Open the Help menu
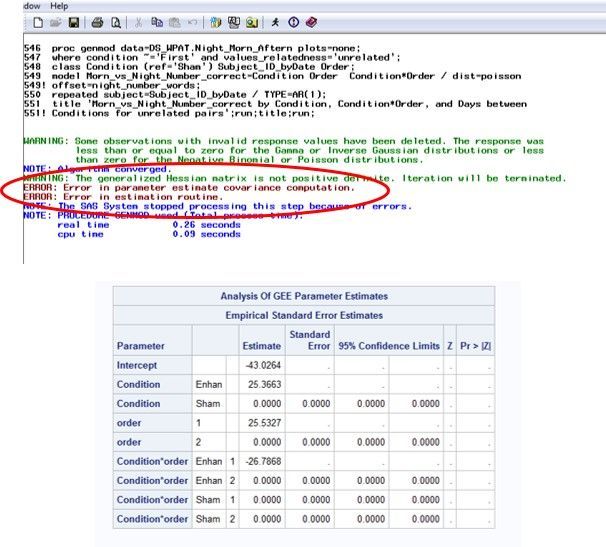606x547 pixels. tap(60, 5)
